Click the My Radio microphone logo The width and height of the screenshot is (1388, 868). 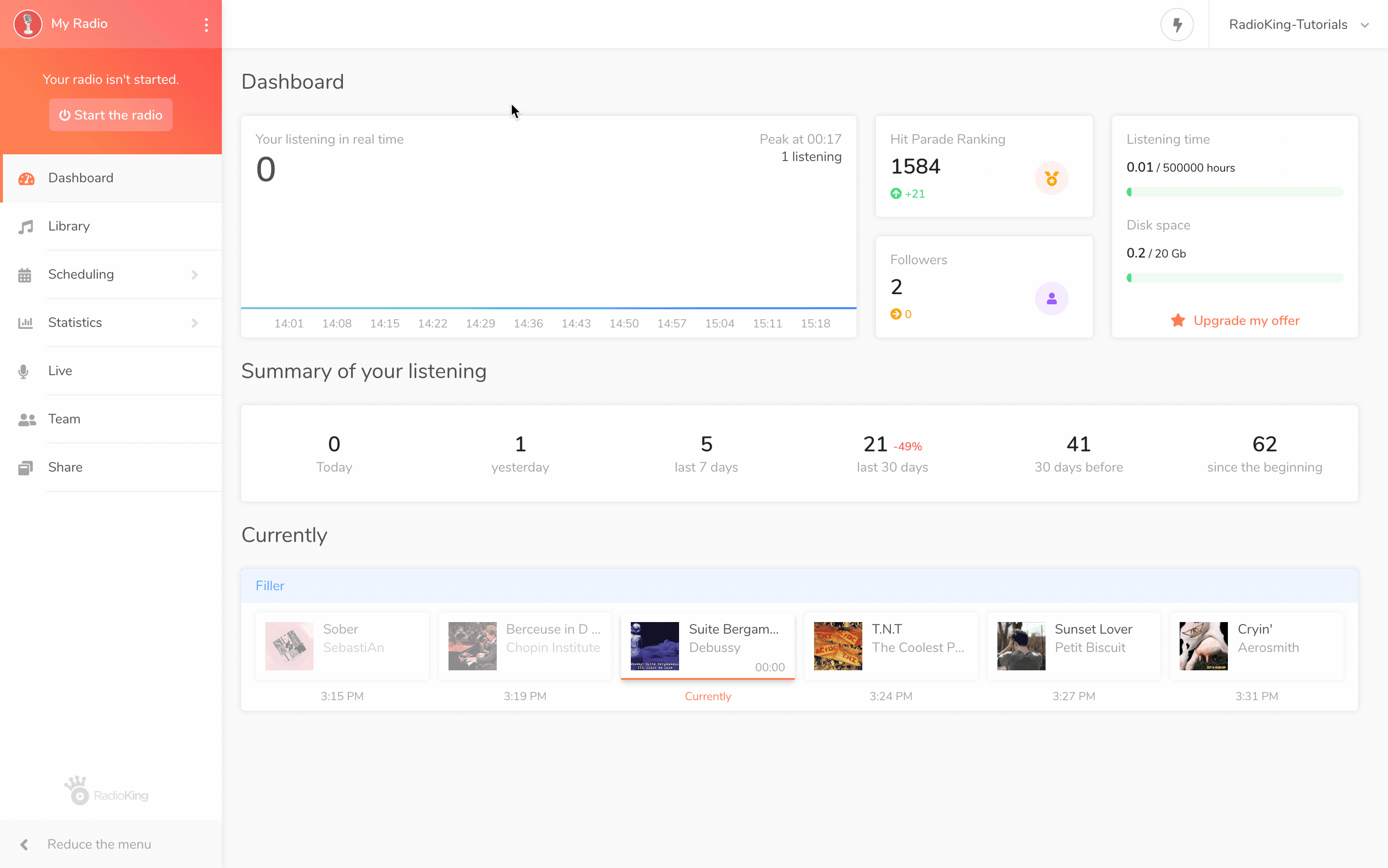click(x=27, y=24)
